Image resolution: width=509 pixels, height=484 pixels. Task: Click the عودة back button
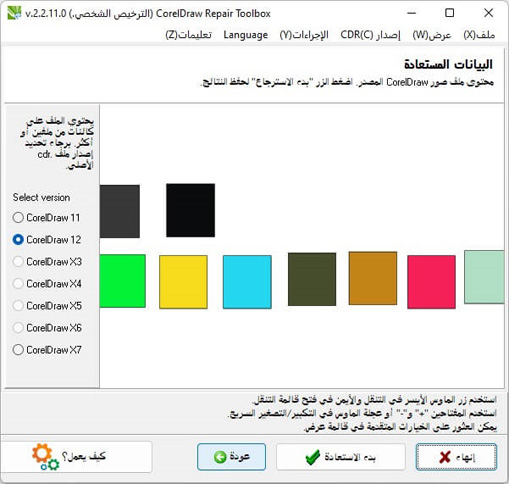click(x=231, y=457)
